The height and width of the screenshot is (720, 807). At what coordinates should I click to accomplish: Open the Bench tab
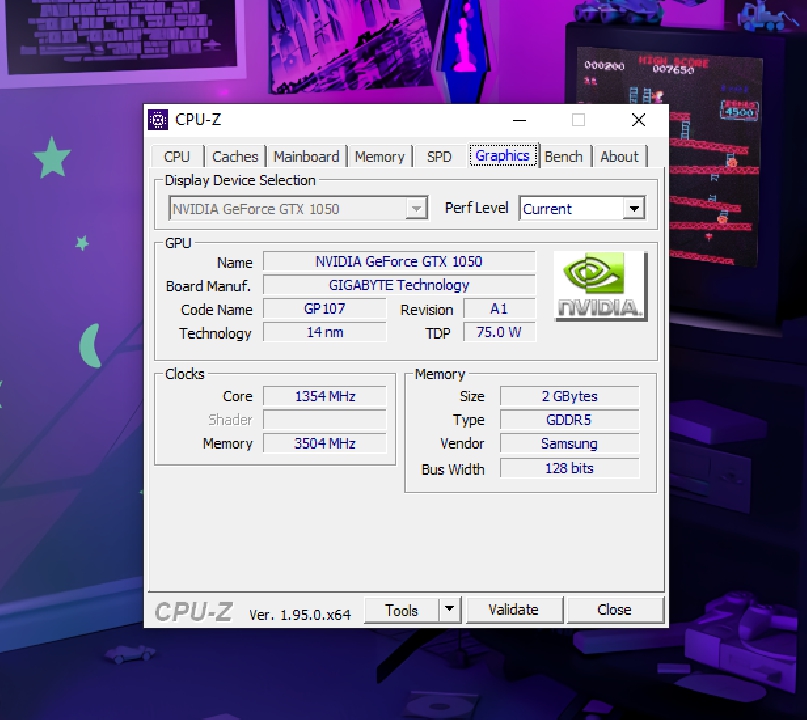[564, 157]
